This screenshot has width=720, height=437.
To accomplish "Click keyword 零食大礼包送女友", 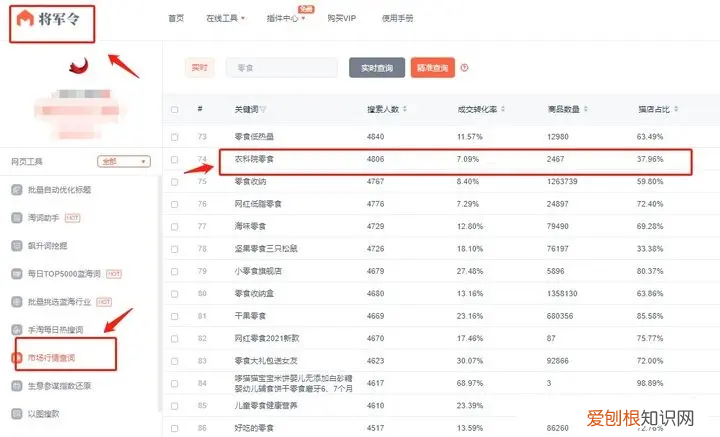I will pyautogui.click(x=266, y=361).
